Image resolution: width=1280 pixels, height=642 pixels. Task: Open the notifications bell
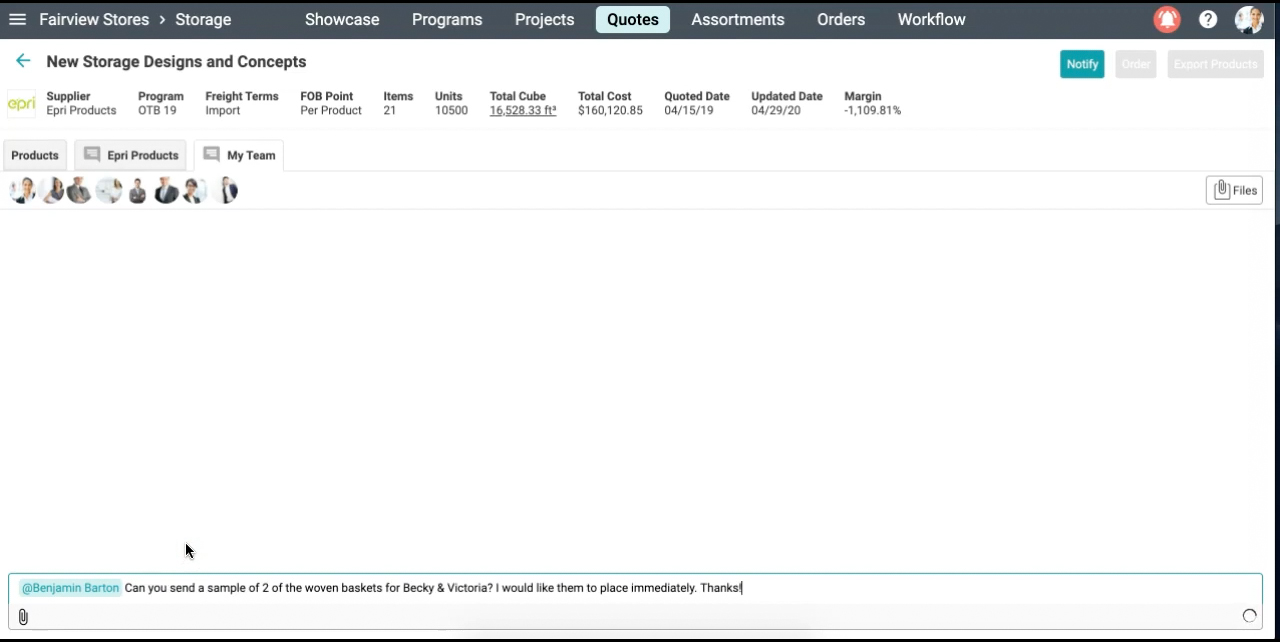point(1166,19)
